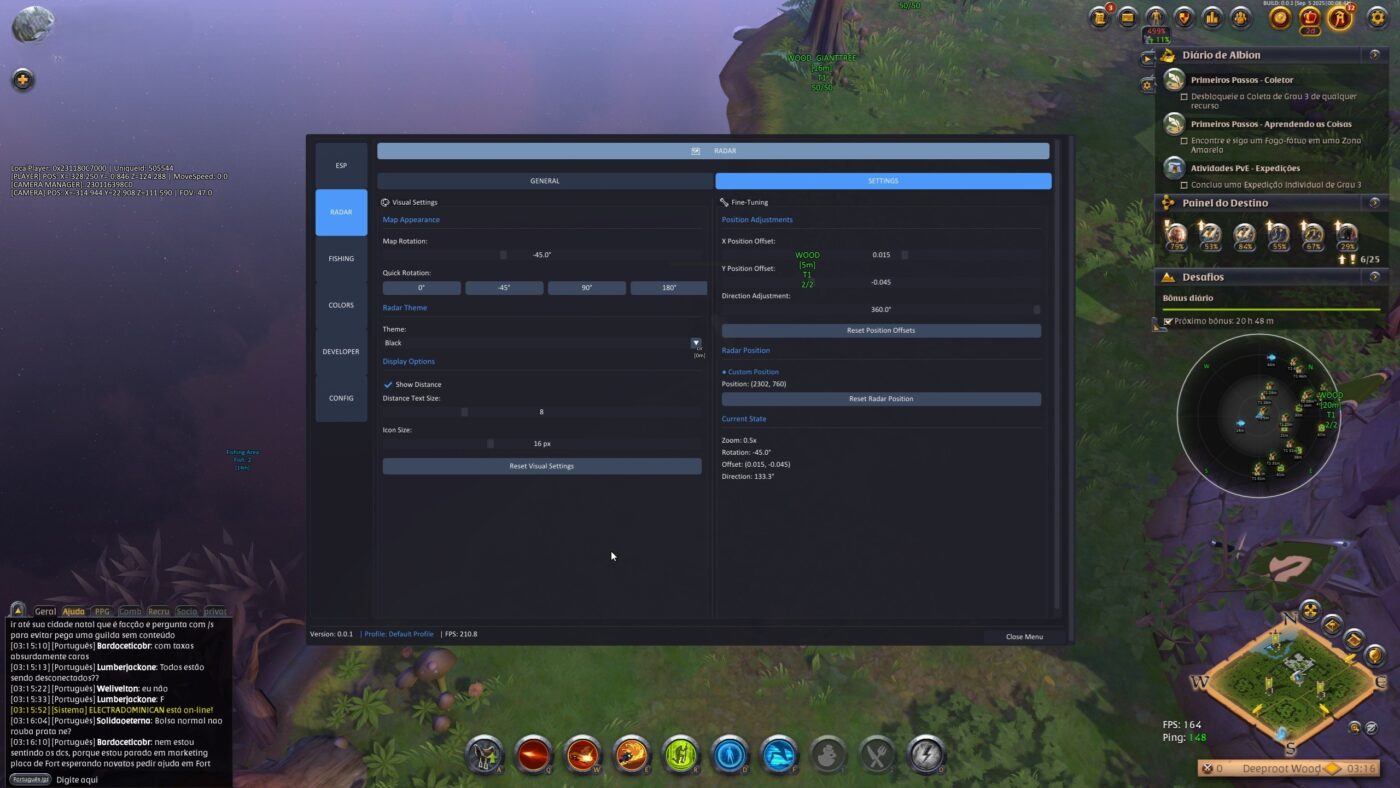Check the Primeiros Passos - Coletor objective box
Viewport: 1400px width, 788px height.
(x=1184, y=97)
